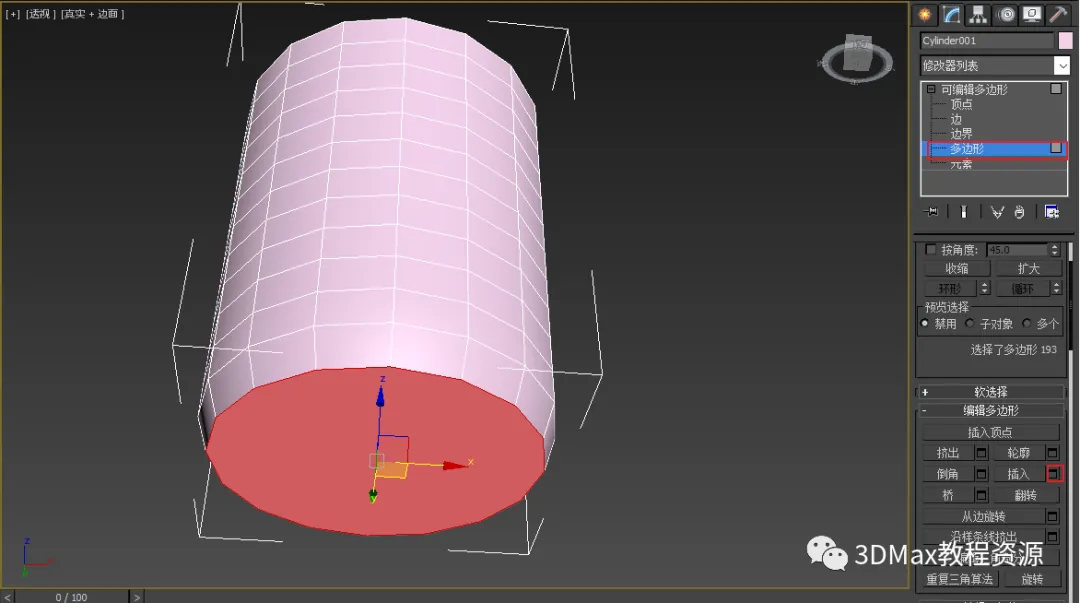Open the Hierarchy command panel tab

click(x=978, y=14)
